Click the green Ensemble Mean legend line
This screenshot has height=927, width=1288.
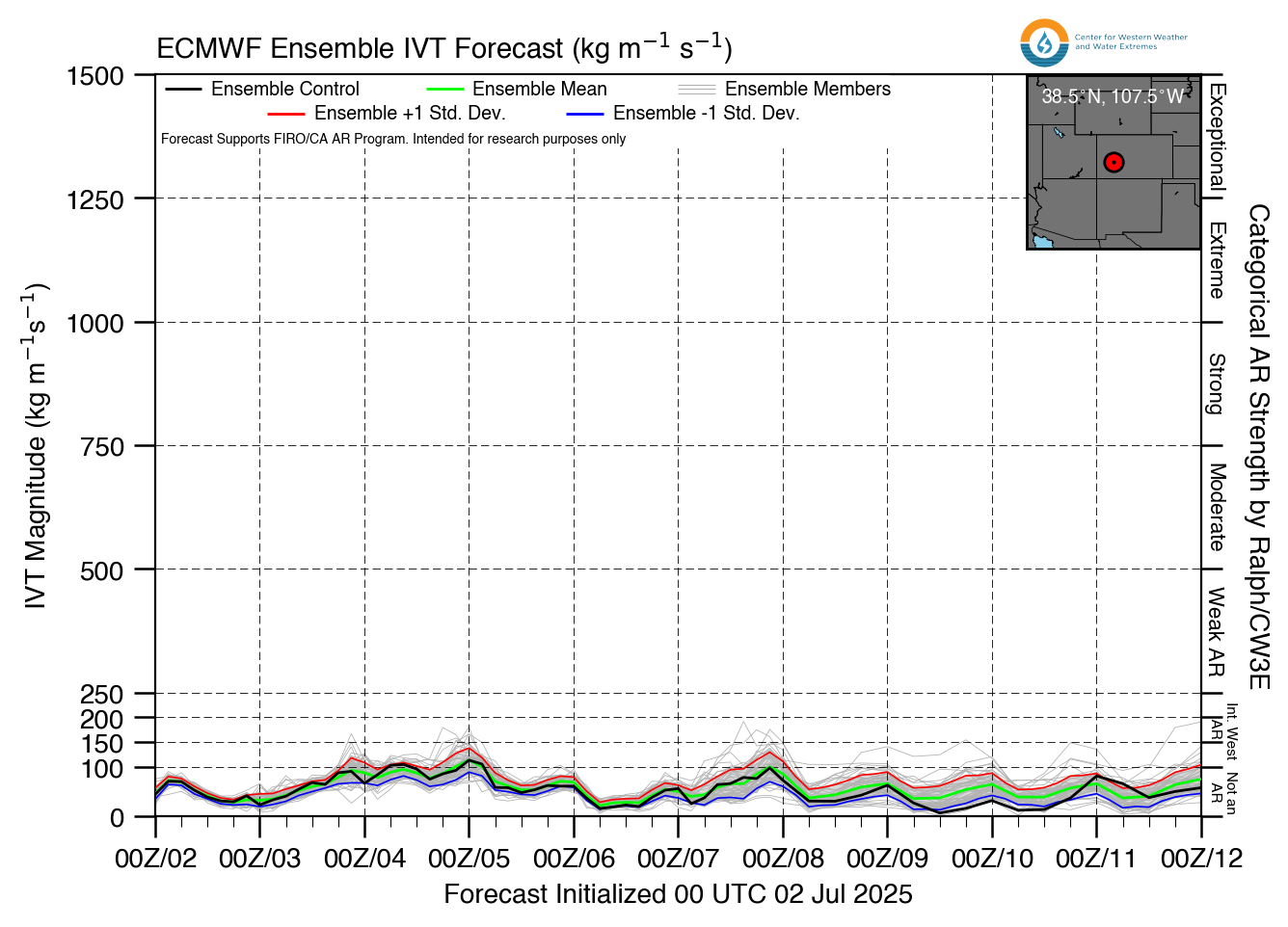coord(444,90)
